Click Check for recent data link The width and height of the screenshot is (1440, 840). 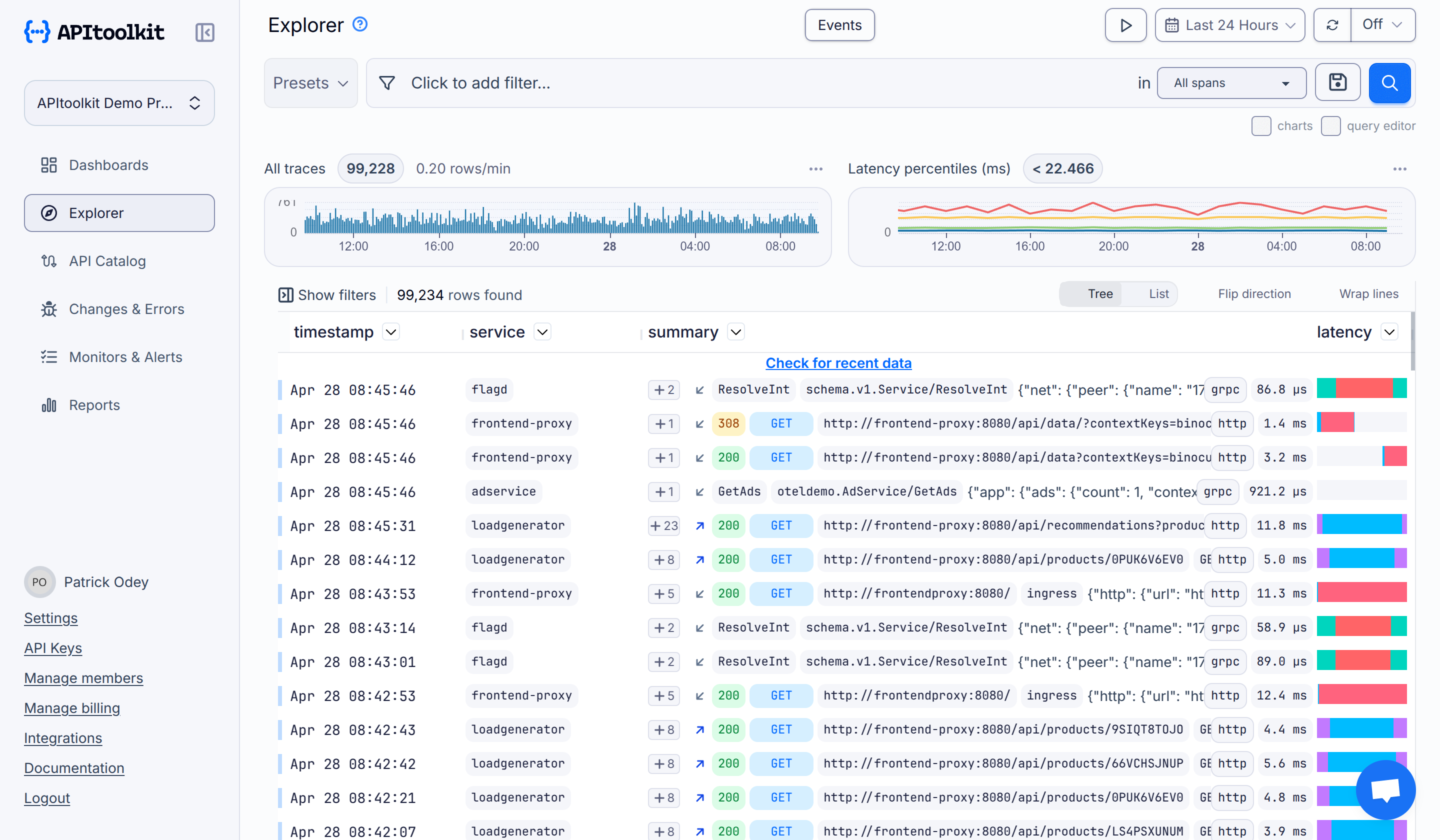point(838,363)
